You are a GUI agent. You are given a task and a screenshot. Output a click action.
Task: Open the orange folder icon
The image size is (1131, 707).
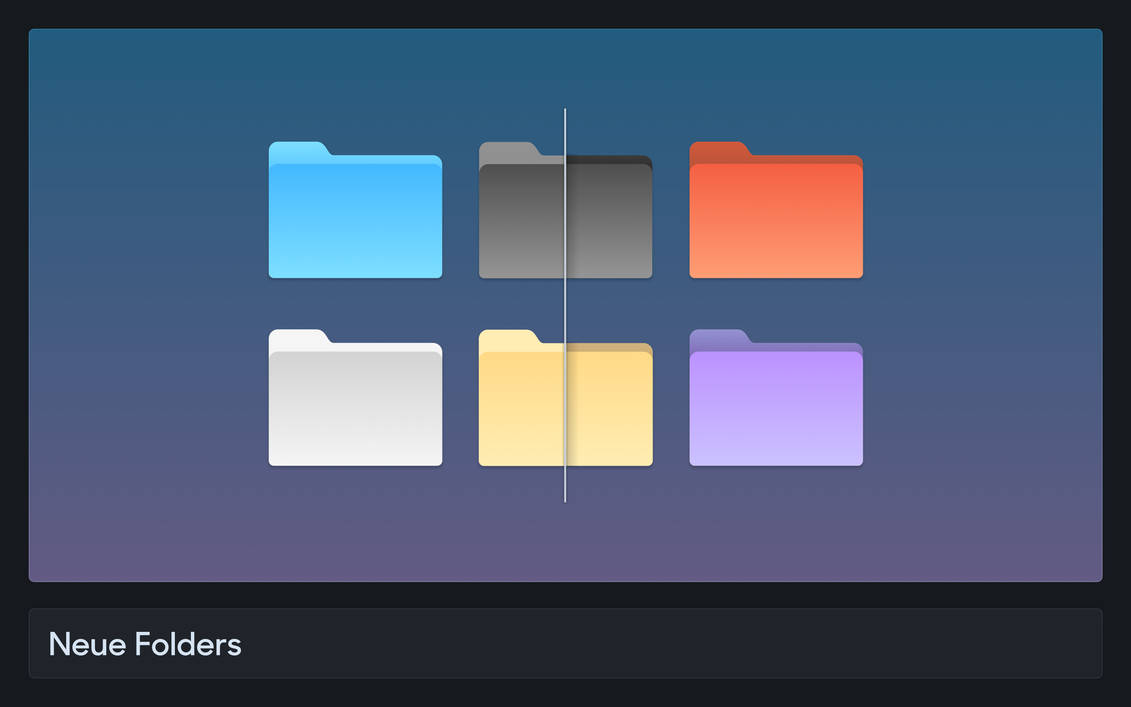[775, 215]
